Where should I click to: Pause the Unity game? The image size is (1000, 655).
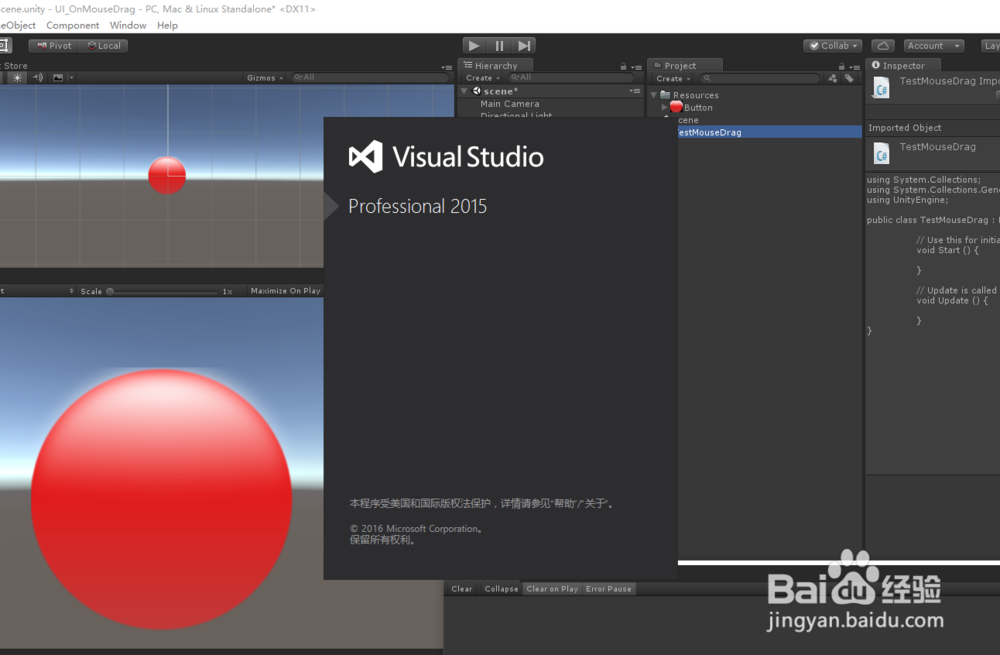[499, 45]
